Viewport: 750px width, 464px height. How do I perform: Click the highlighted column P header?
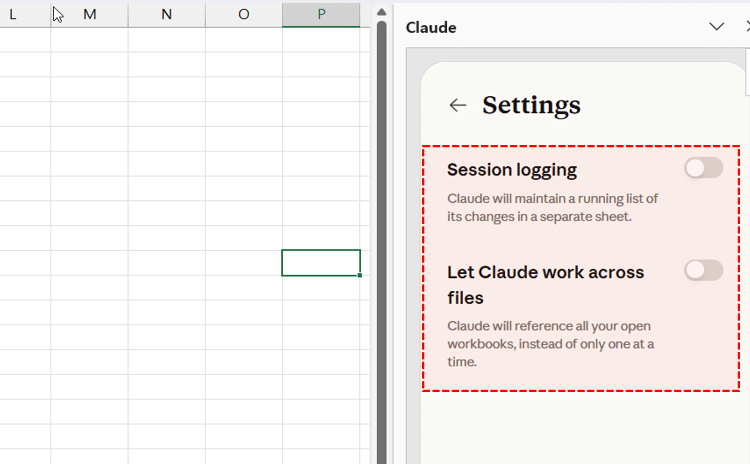point(321,14)
